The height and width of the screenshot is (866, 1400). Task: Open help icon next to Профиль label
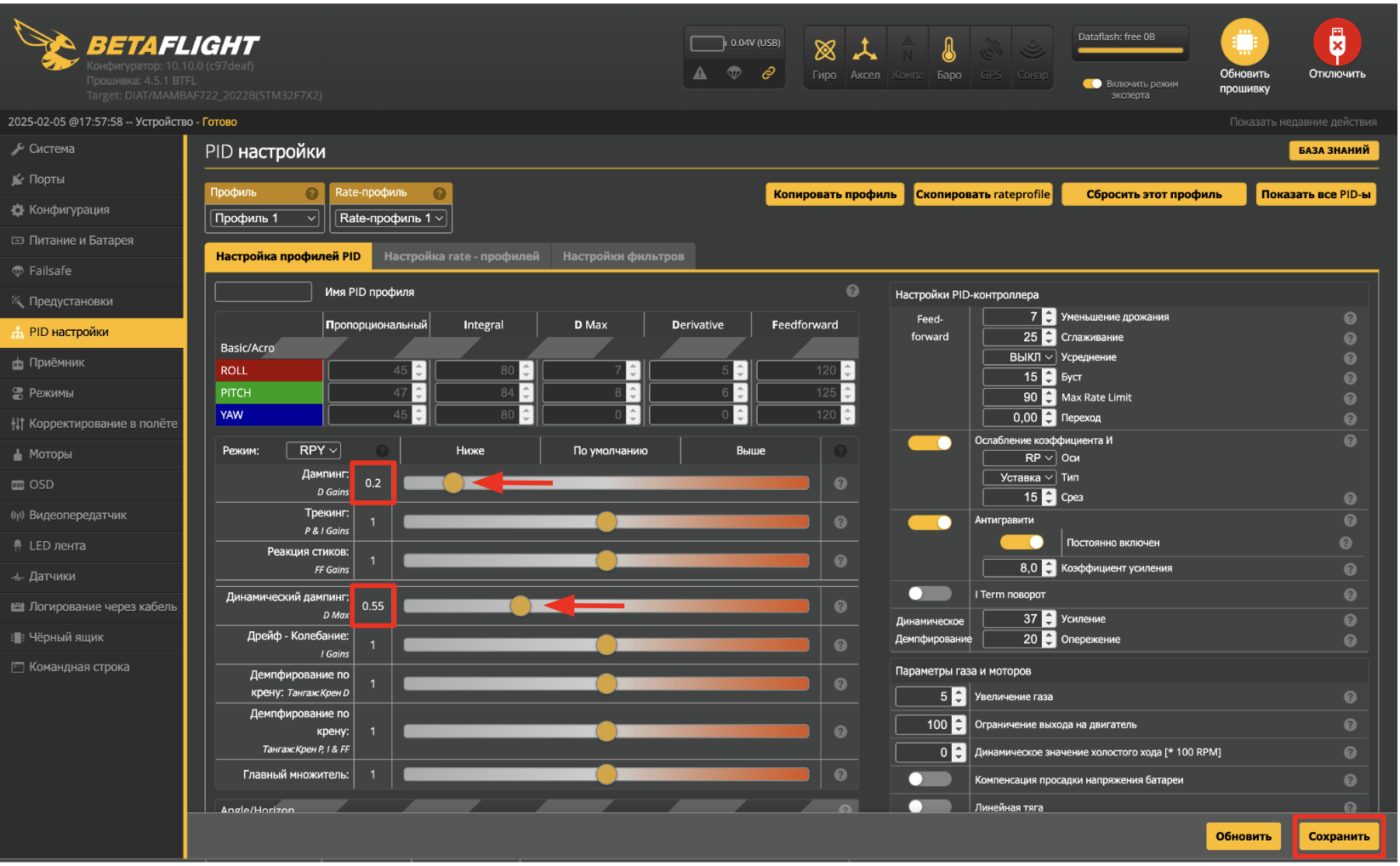[x=311, y=193]
